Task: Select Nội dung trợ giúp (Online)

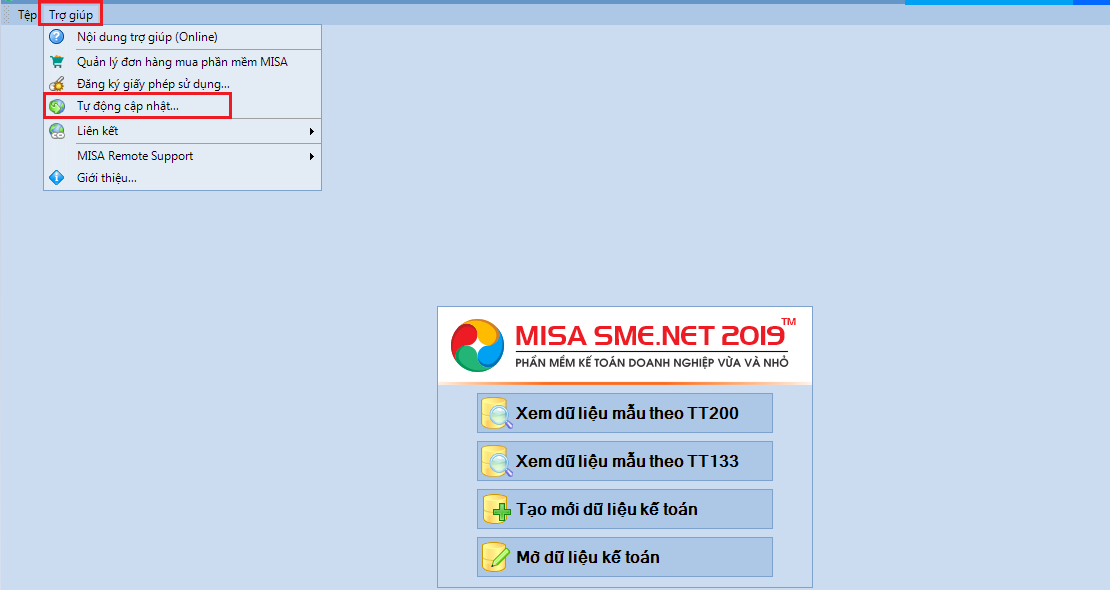Action: tap(183, 37)
